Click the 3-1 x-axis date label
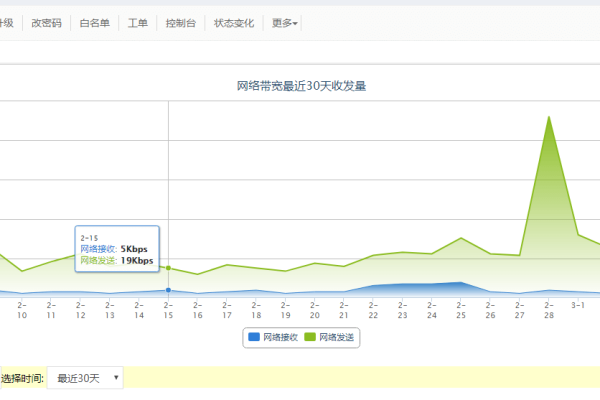The width and height of the screenshot is (600, 400). [x=578, y=305]
